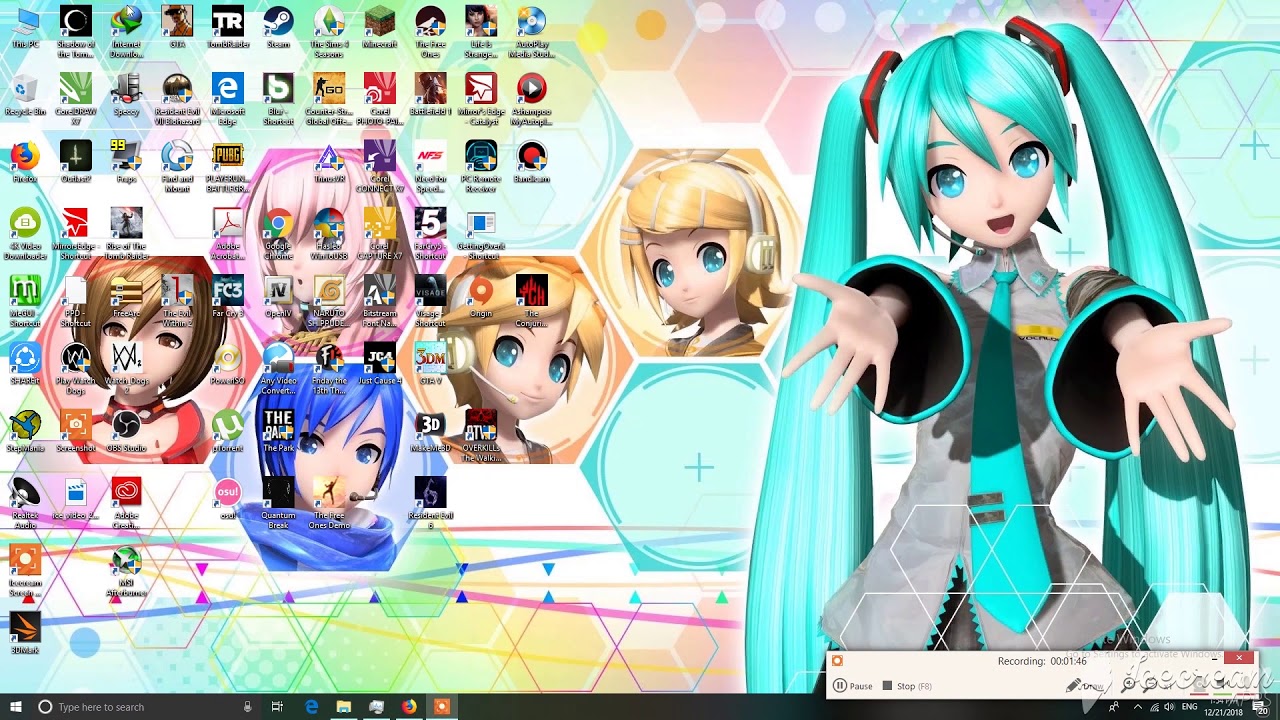Open the StepMania shortcut
This screenshot has width=1280, height=720.
point(25,431)
